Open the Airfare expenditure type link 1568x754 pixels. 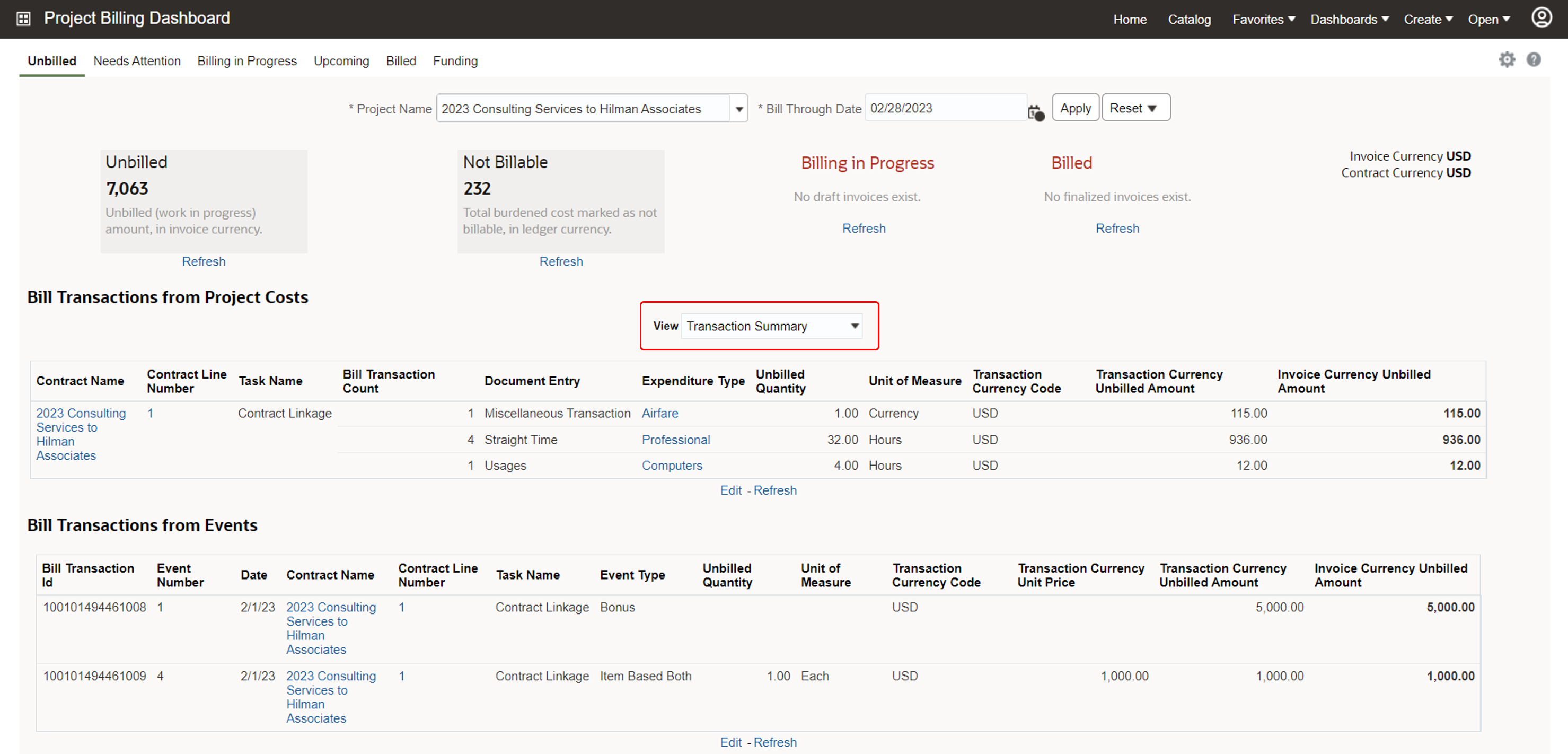coord(660,413)
